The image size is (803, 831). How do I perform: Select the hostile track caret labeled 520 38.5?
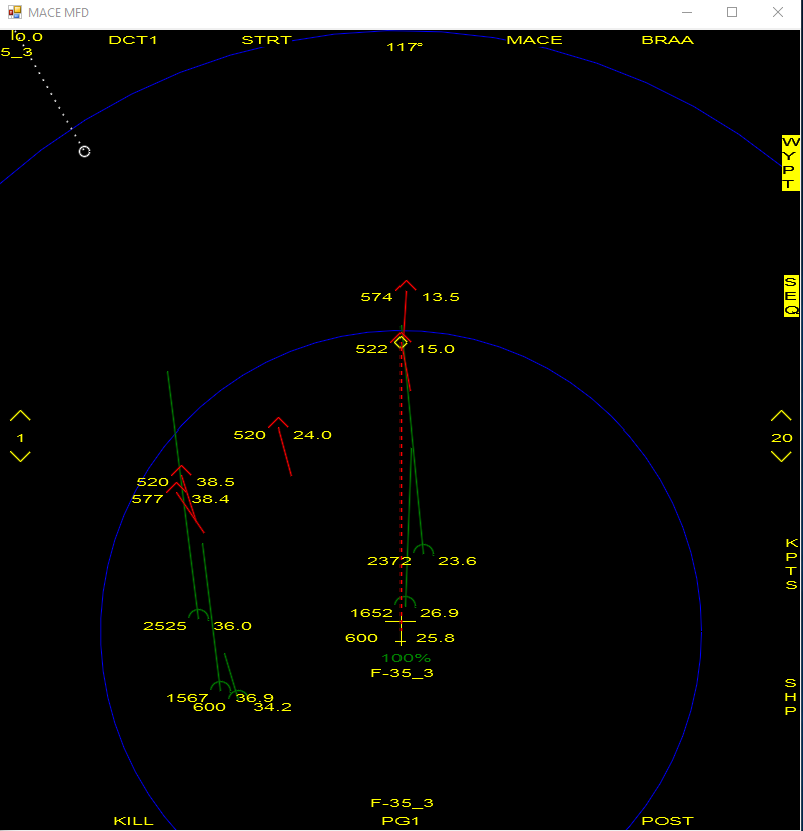tap(181, 470)
